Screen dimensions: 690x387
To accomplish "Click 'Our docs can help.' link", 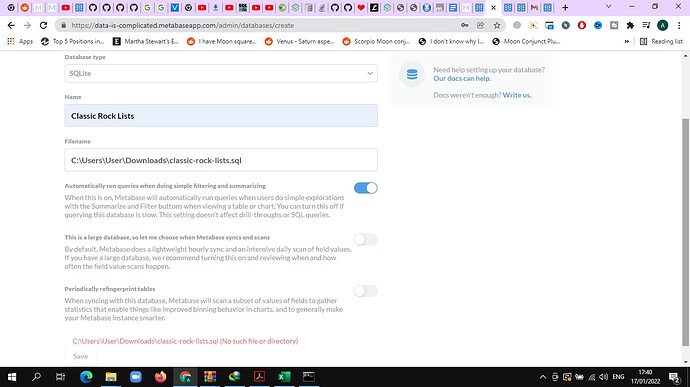I will tap(462, 78).
